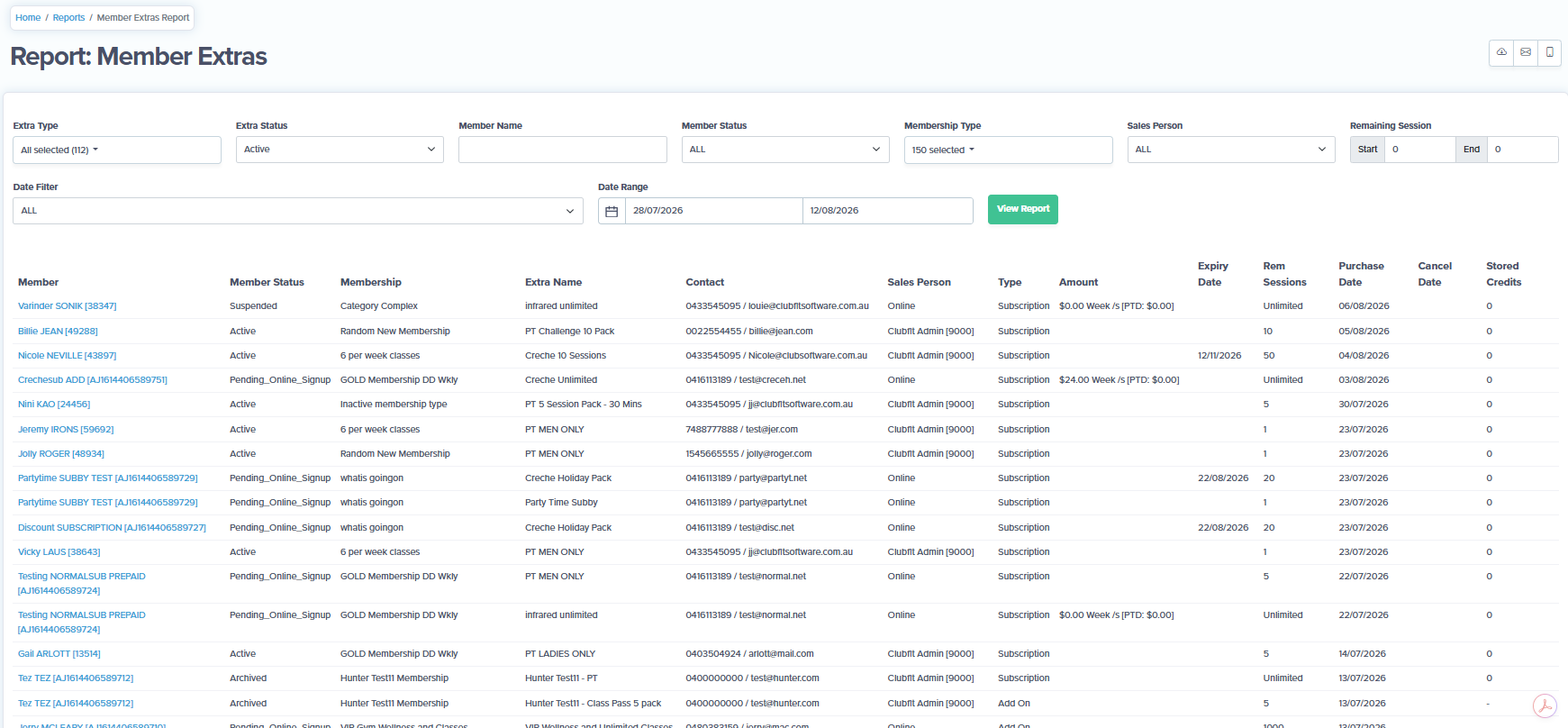Click contact billie@jean.com cell

tap(749, 332)
